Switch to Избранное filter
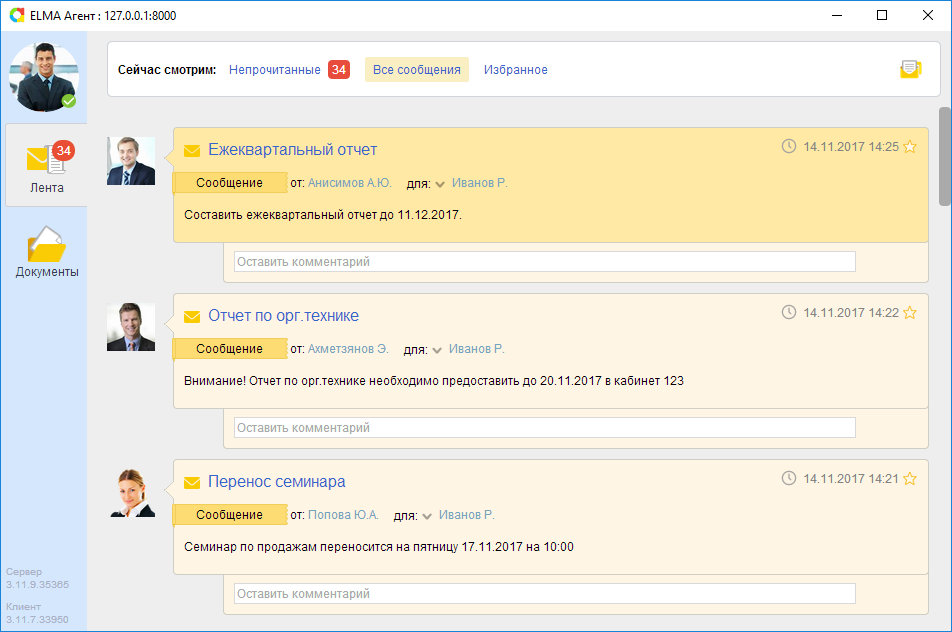This screenshot has width=952, height=632. tap(515, 70)
